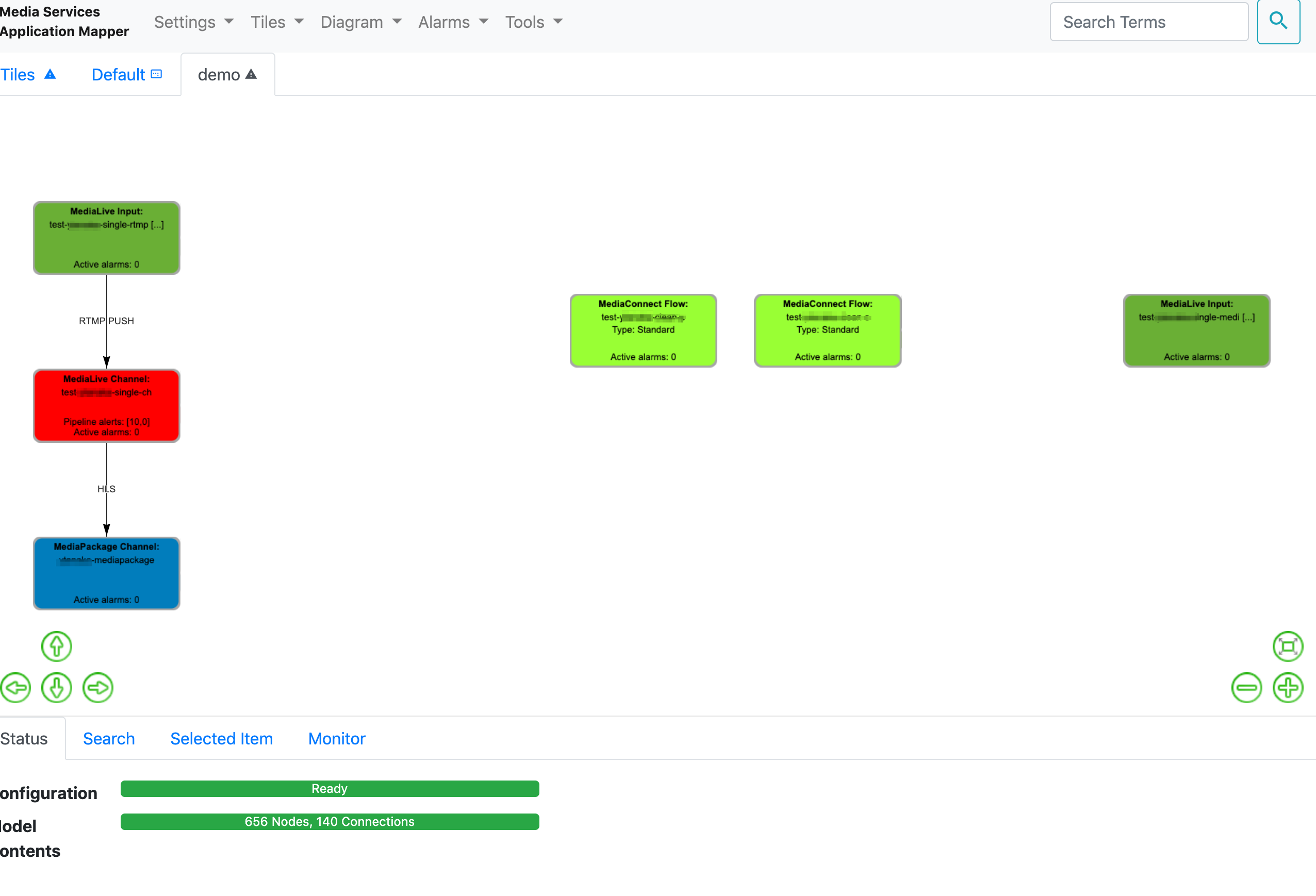Switch to the Default diagram tab
The image size is (1316, 896).
[x=127, y=74]
